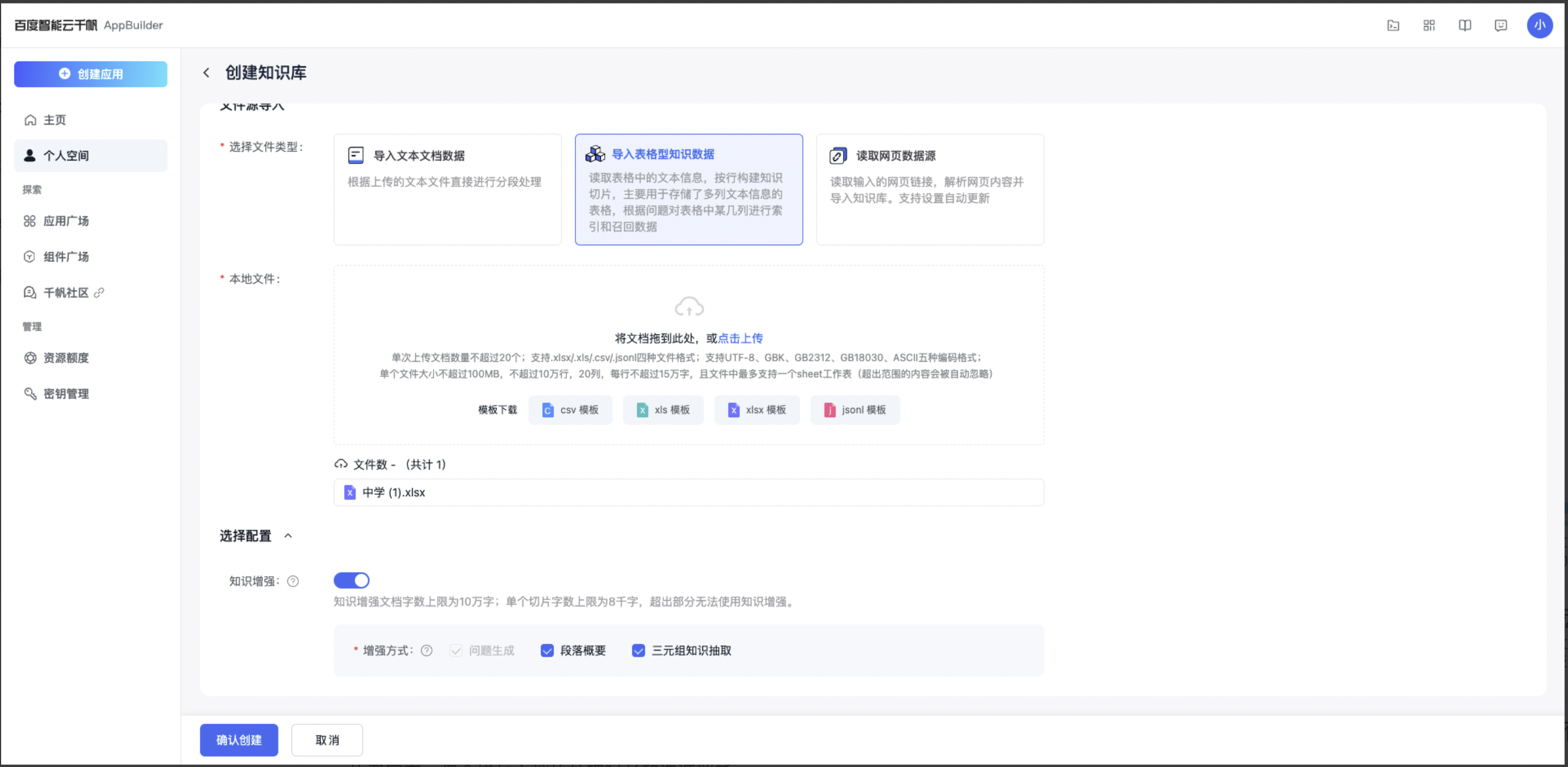Open the QR code grid icon in top bar

click(x=1429, y=25)
